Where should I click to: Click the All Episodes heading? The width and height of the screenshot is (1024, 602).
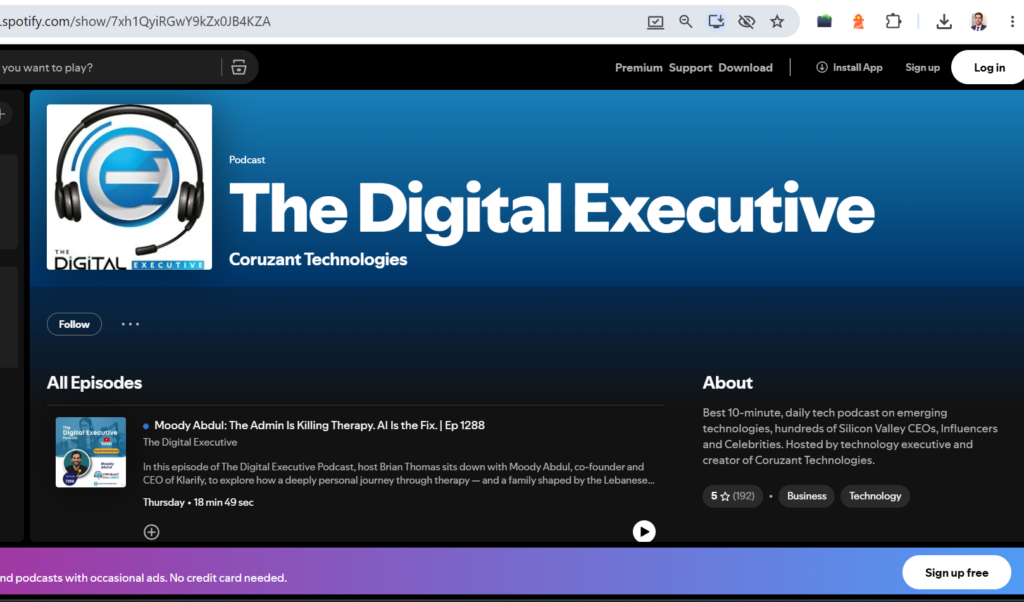point(94,383)
